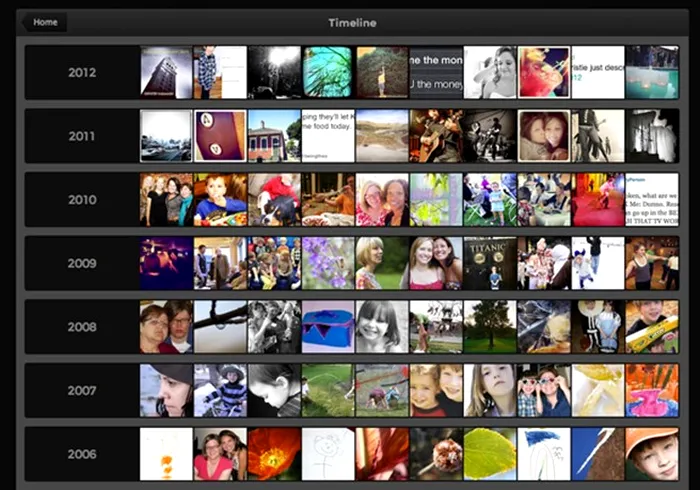The image size is (700, 490).
Task: Open 2007 pink vase drawing thumbnail
Action: [x=652, y=390]
